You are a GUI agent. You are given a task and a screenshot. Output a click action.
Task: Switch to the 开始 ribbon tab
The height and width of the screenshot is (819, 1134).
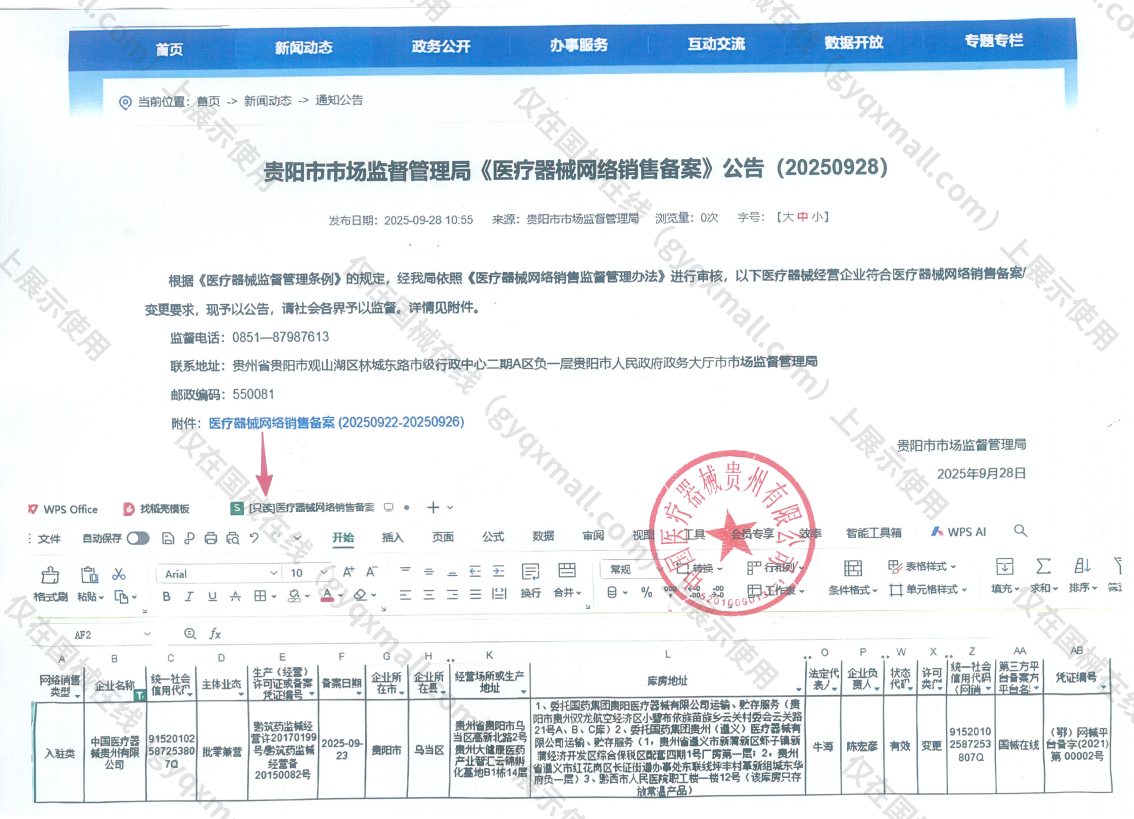[x=343, y=538]
